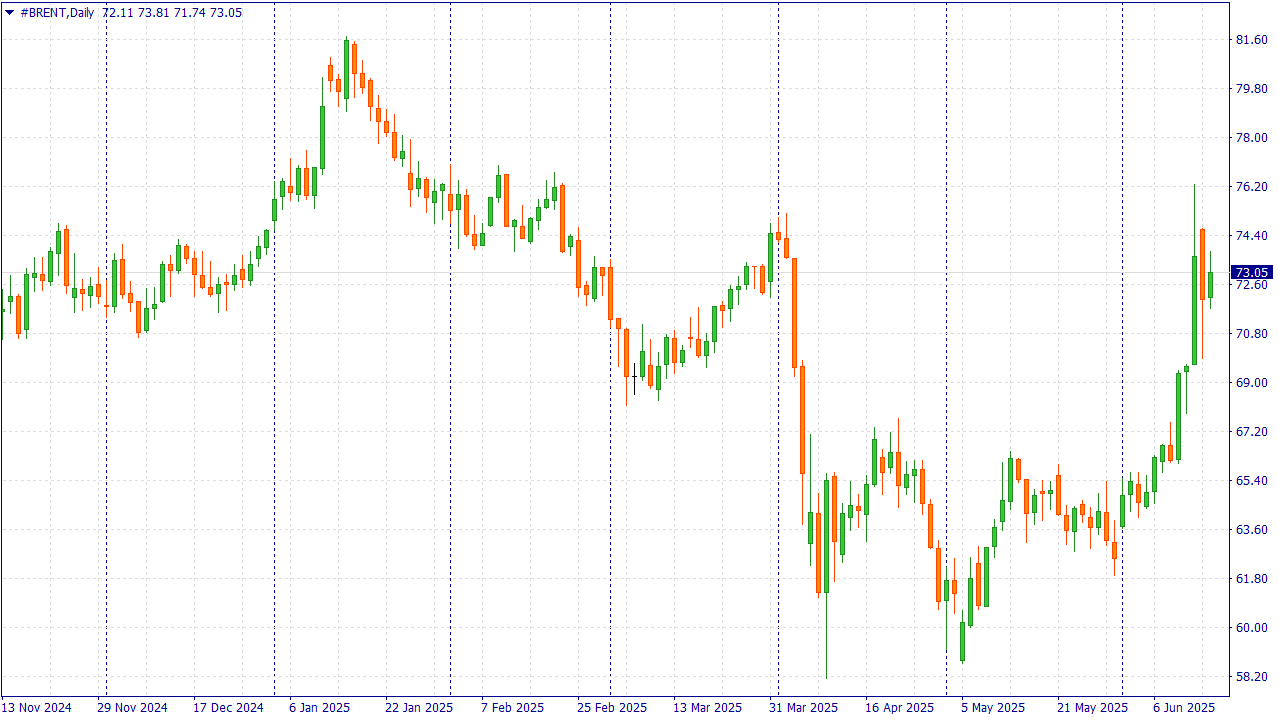The height and width of the screenshot is (723, 1278).
Task: Click the highlighted current price tag 73.05
Action: 1251,272
